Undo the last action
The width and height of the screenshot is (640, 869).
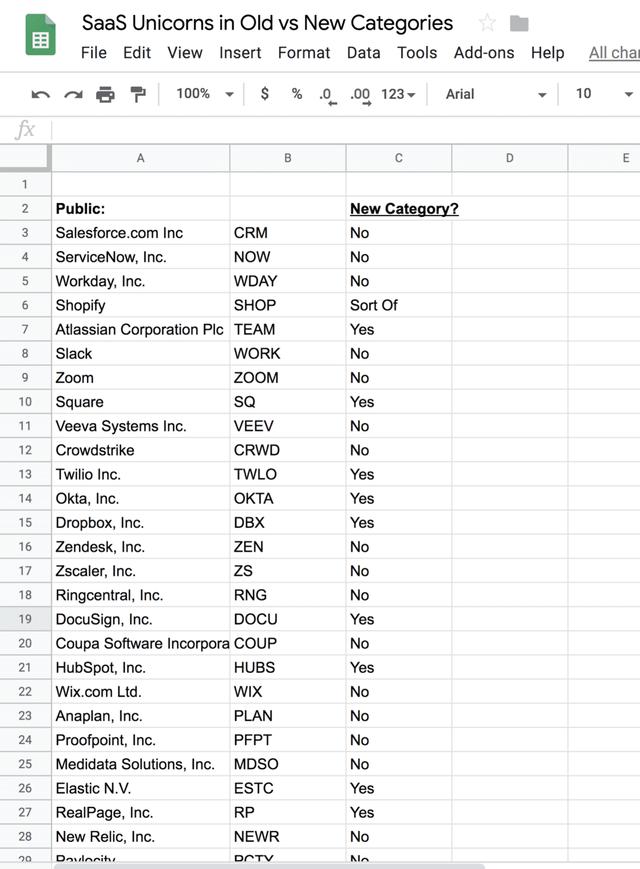(40, 95)
